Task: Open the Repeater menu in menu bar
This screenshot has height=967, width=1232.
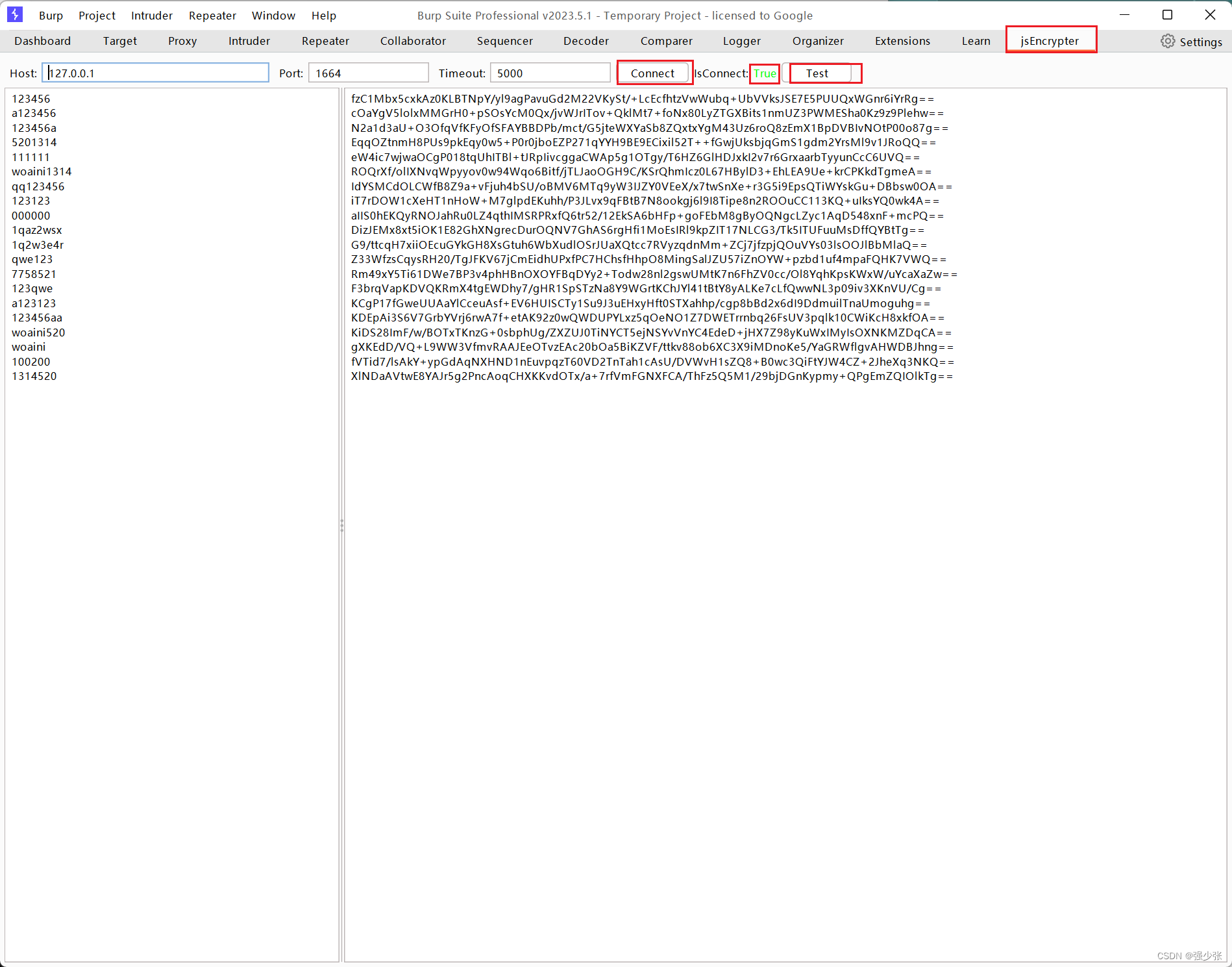Action: pyautogui.click(x=212, y=15)
